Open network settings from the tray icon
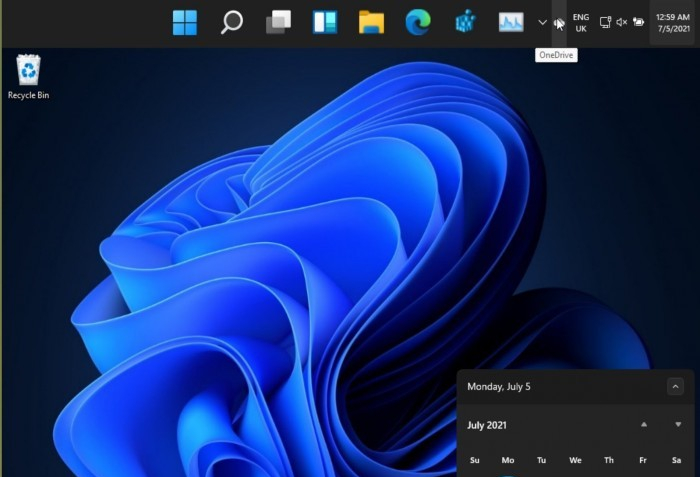Viewport: 700px width, 477px height. [x=605, y=22]
